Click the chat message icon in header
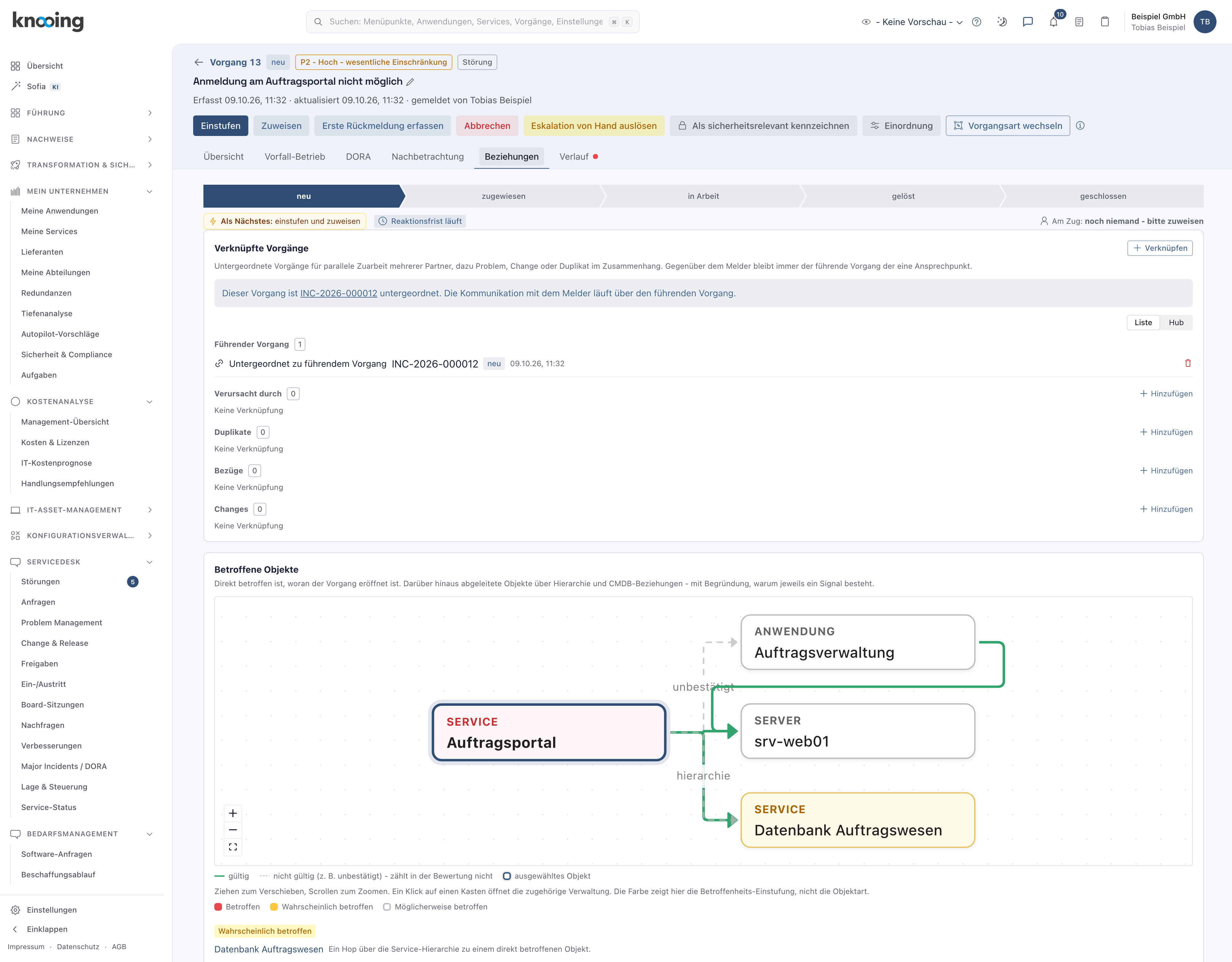 (1028, 22)
